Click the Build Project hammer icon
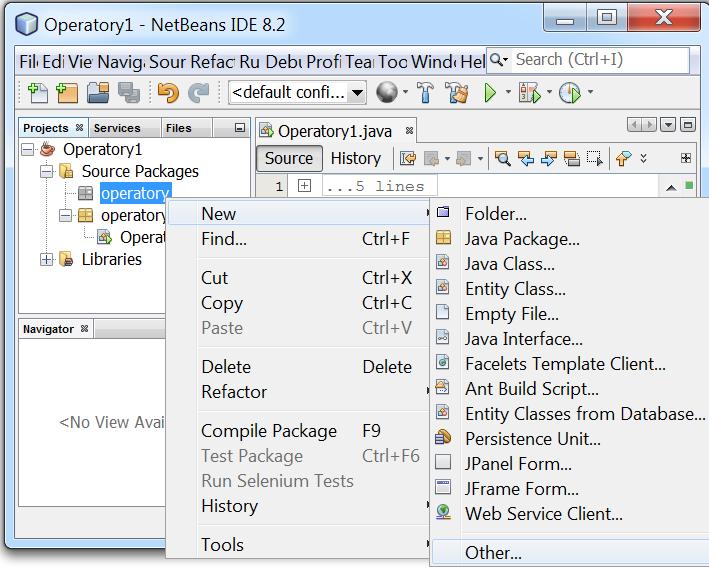The width and height of the screenshot is (709, 569). 425,93
